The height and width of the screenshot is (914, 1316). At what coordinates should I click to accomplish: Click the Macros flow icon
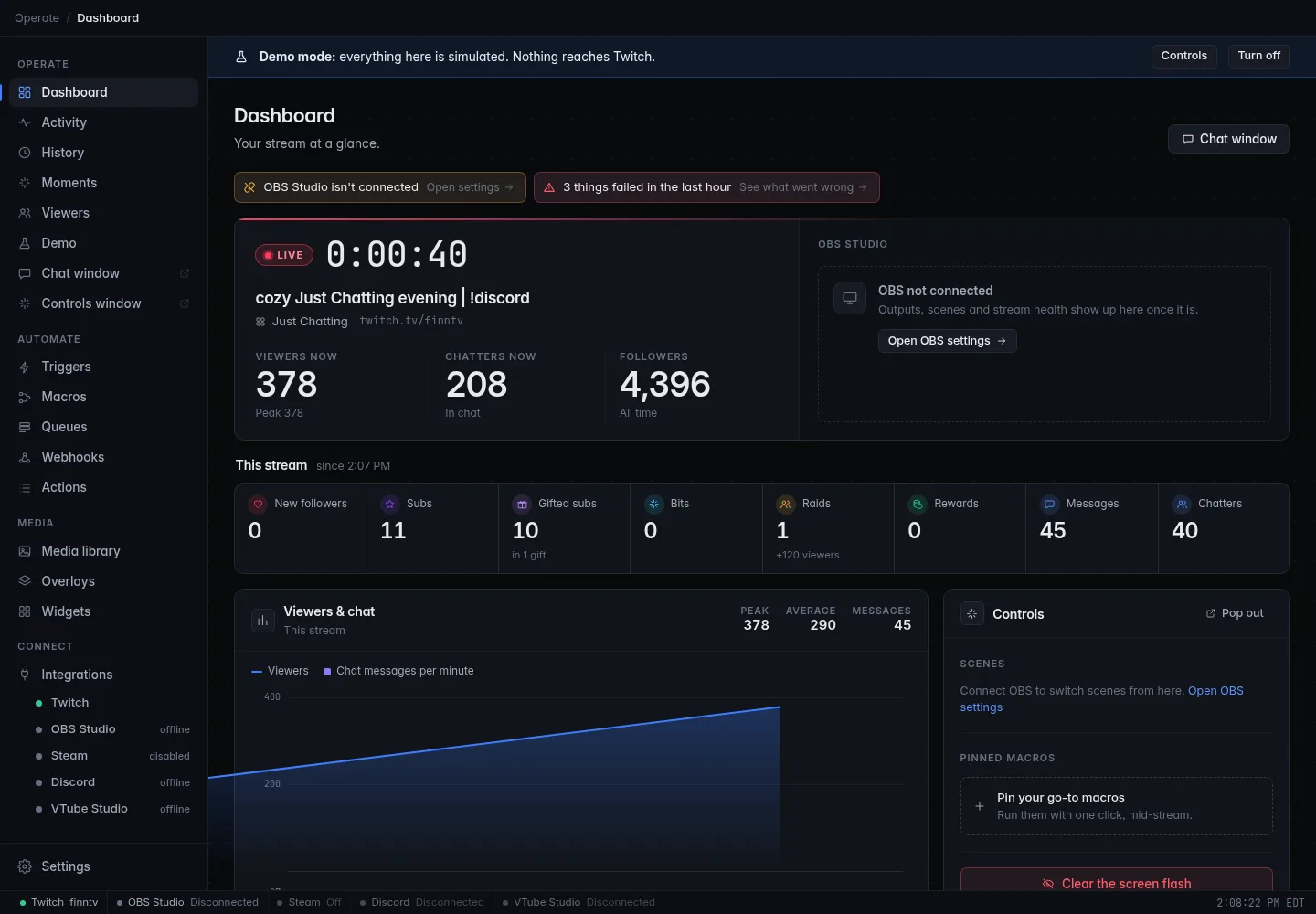click(25, 397)
